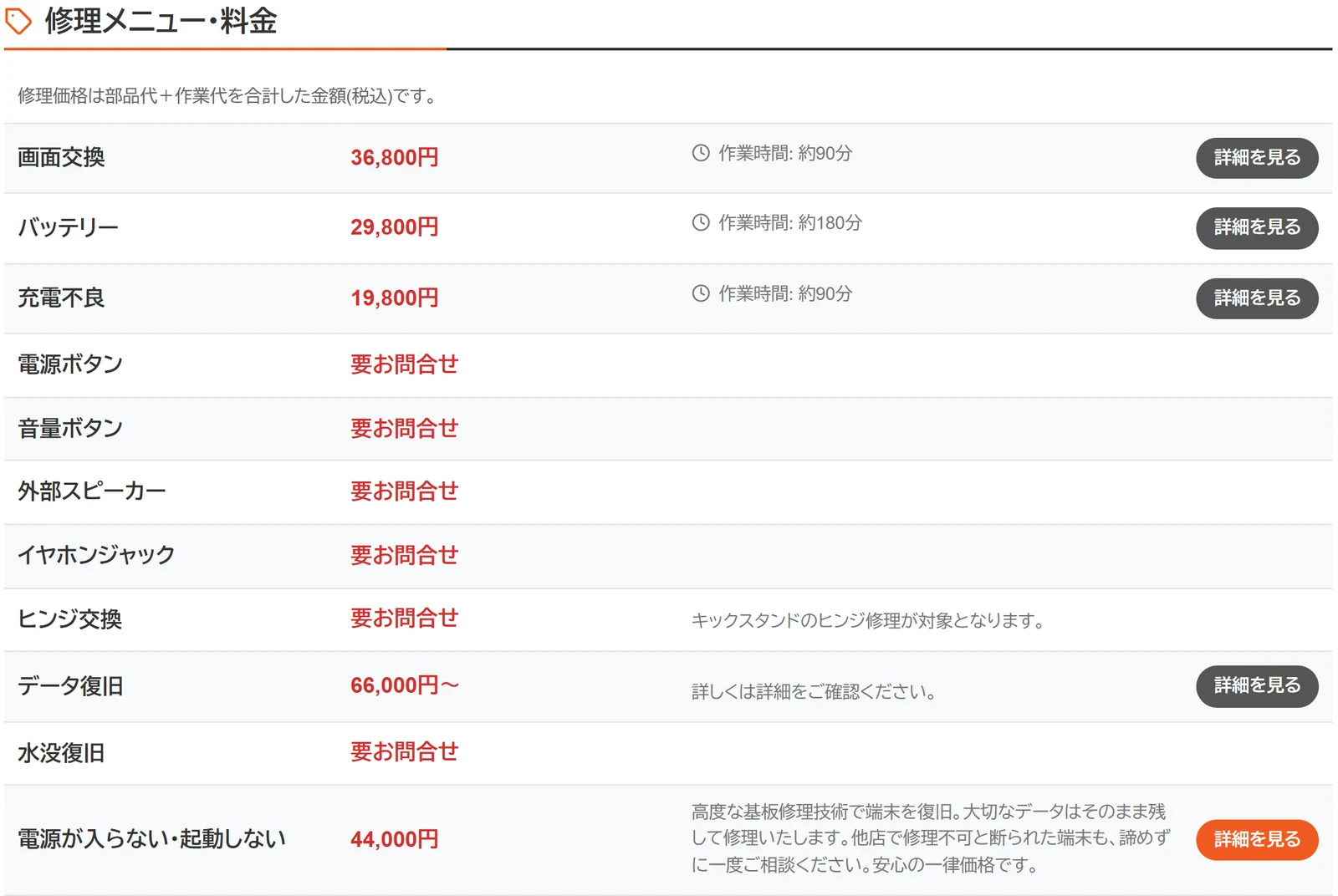Click the clock icon in 画面交換 row
This screenshot has height=896, width=1338.
click(701, 153)
